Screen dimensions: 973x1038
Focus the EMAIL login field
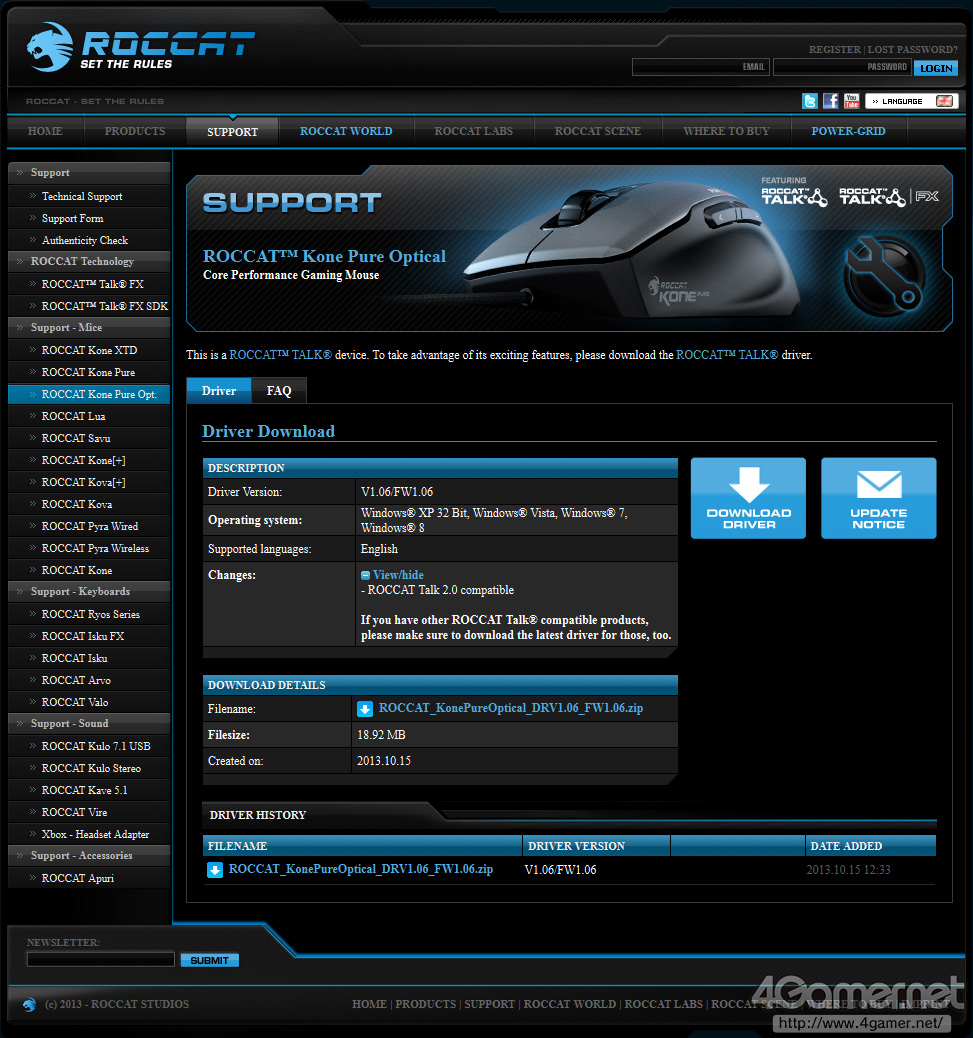coord(701,67)
